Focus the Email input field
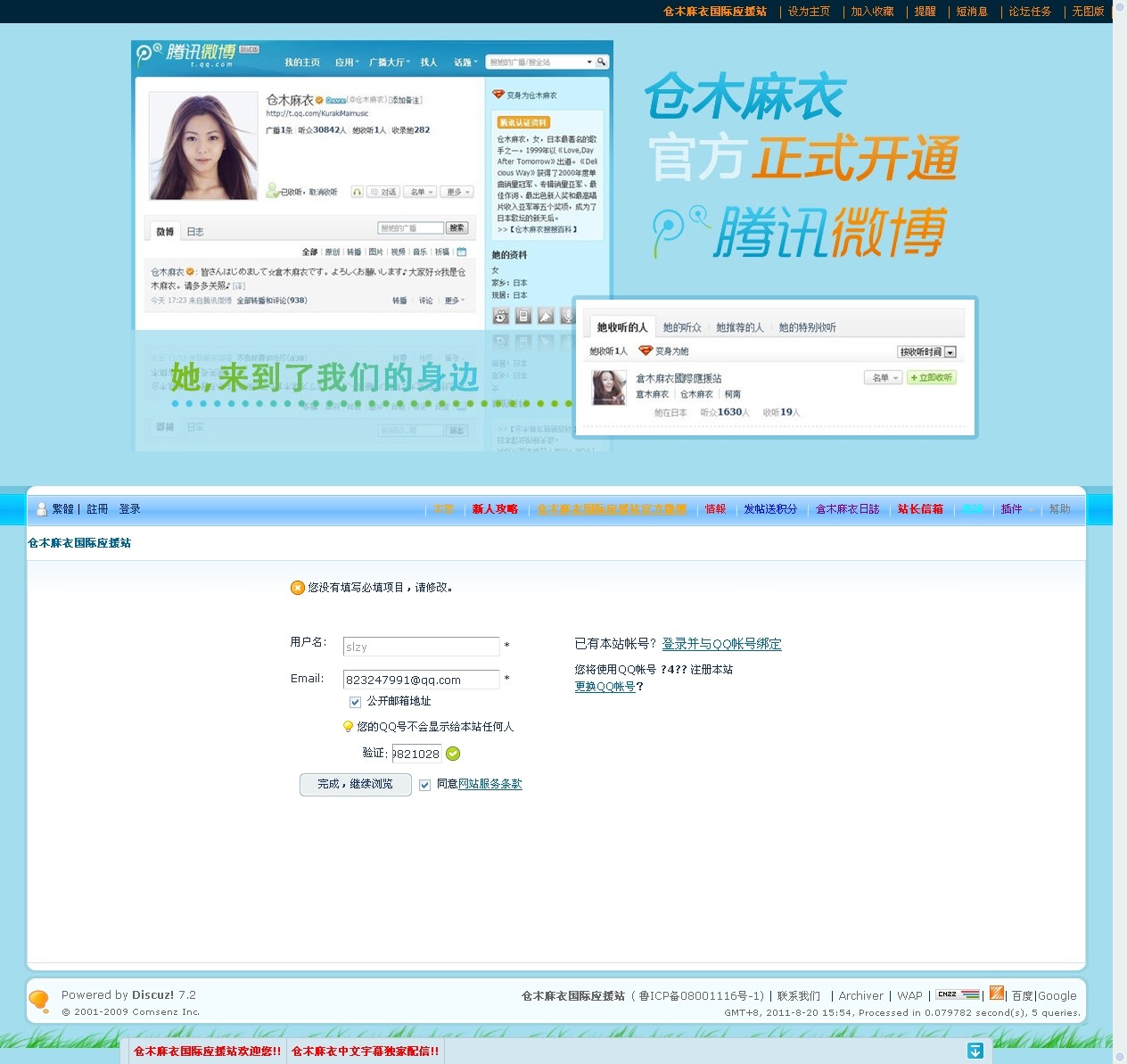The image size is (1127, 1064). (x=421, y=680)
